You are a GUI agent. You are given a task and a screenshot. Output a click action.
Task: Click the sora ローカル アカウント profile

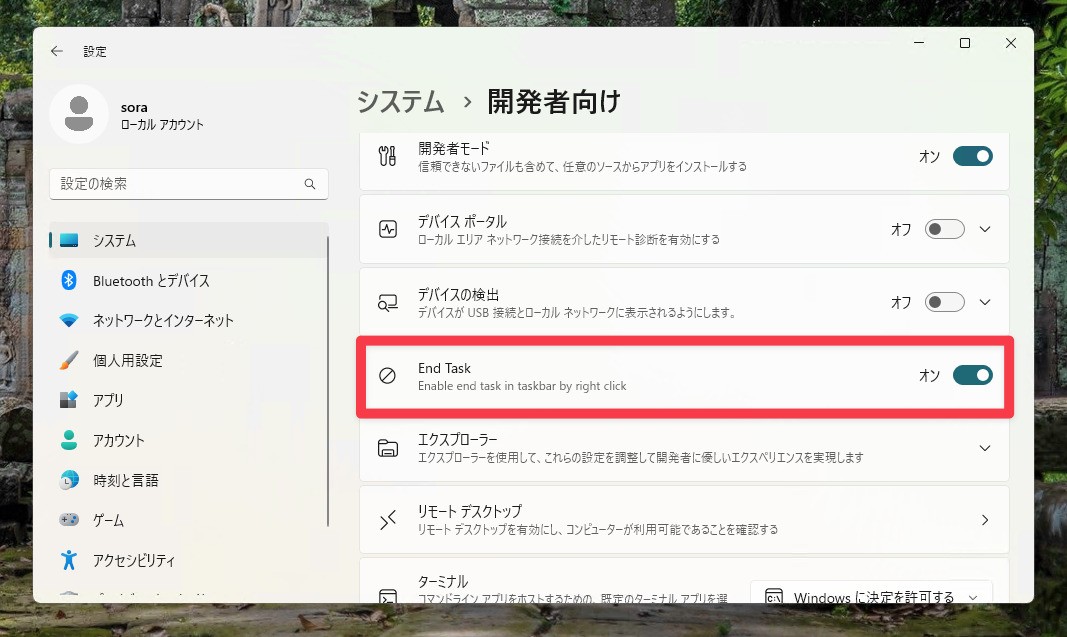127,114
